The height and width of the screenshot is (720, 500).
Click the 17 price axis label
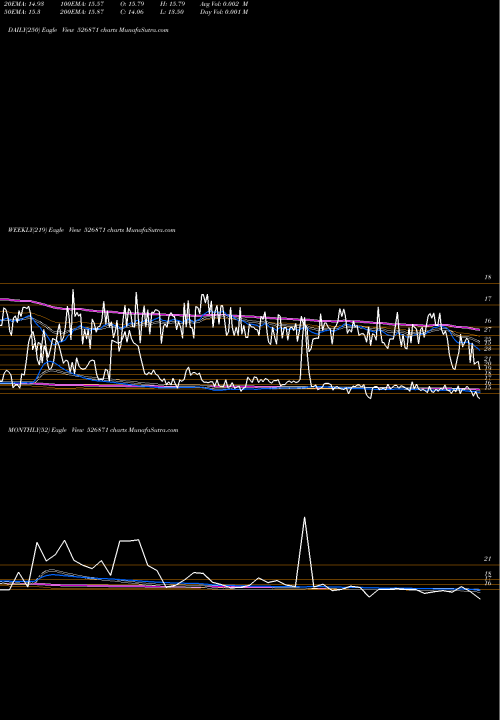(x=488, y=299)
